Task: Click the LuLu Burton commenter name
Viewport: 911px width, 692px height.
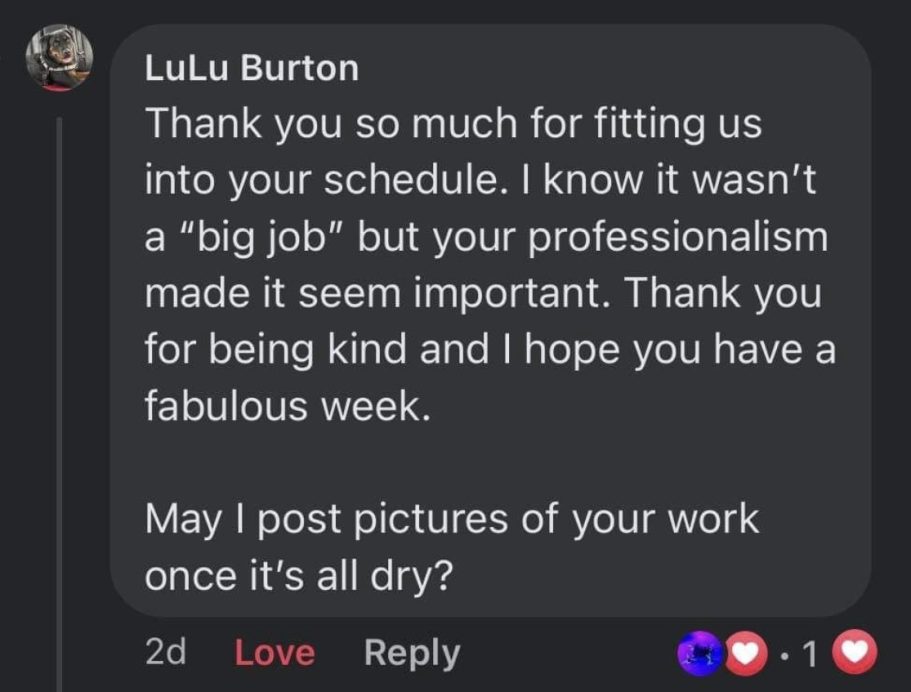Action: click(252, 68)
